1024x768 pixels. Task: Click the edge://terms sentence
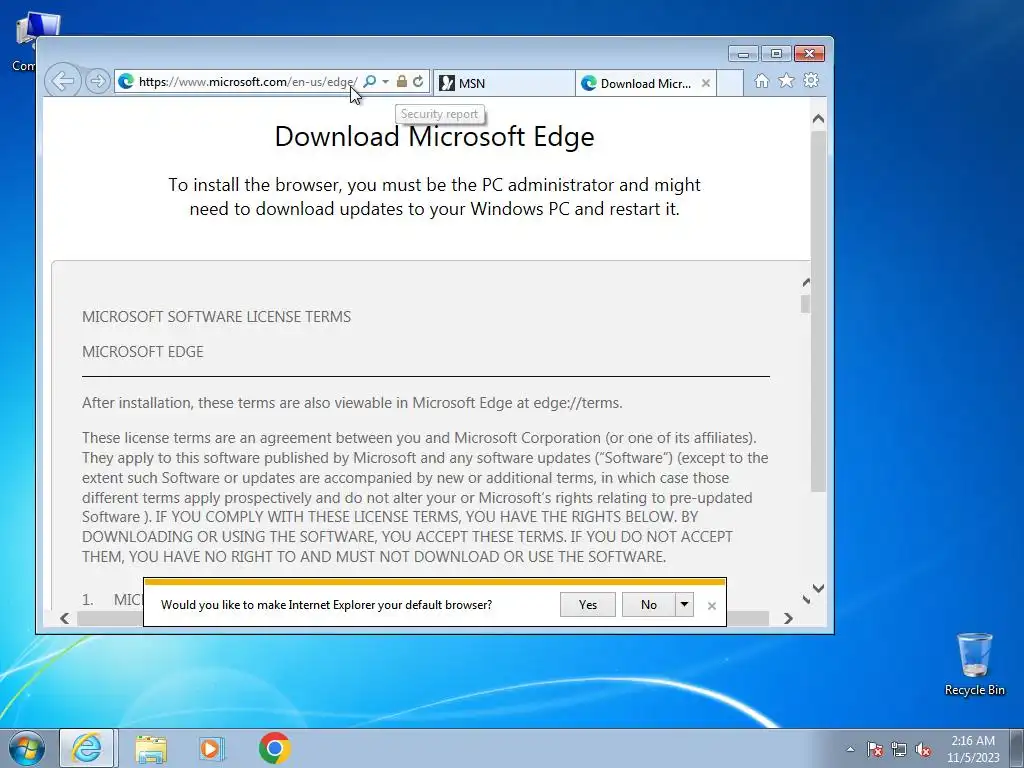[x=352, y=403]
